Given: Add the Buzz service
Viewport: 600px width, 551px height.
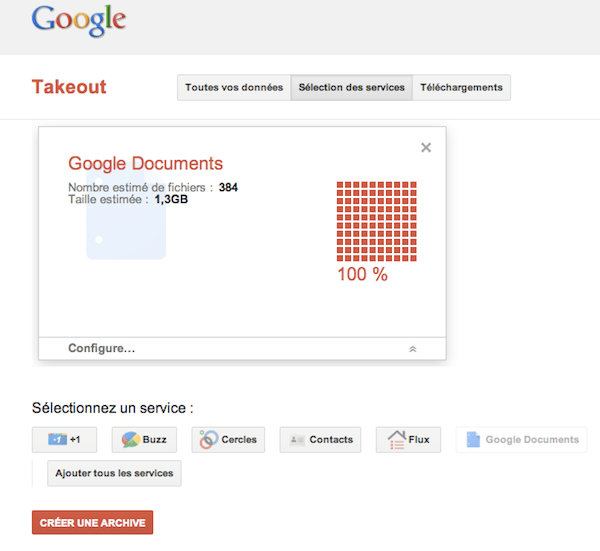Looking at the screenshot, I should (x=144, y=440).
